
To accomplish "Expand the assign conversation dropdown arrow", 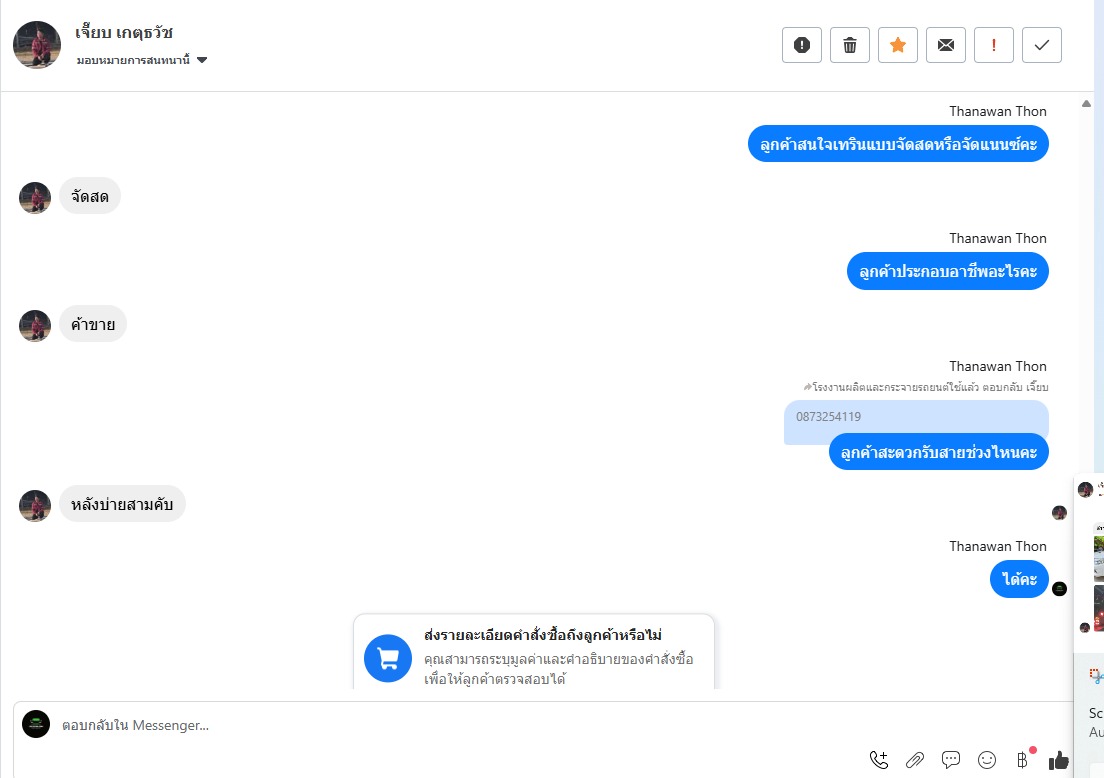I will (202, 61).
